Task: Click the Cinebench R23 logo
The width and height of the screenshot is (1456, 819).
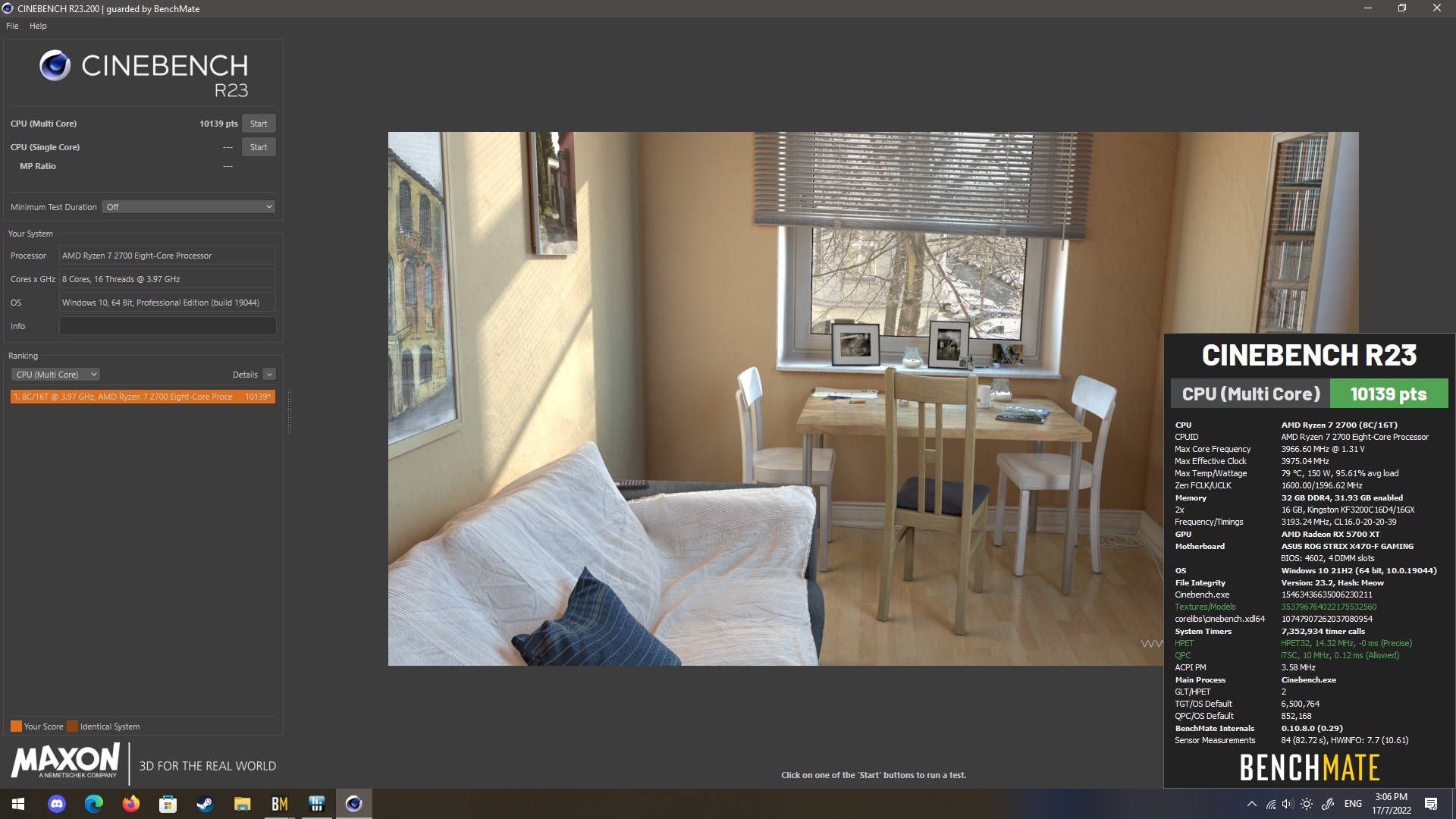Action: [144, 74]
